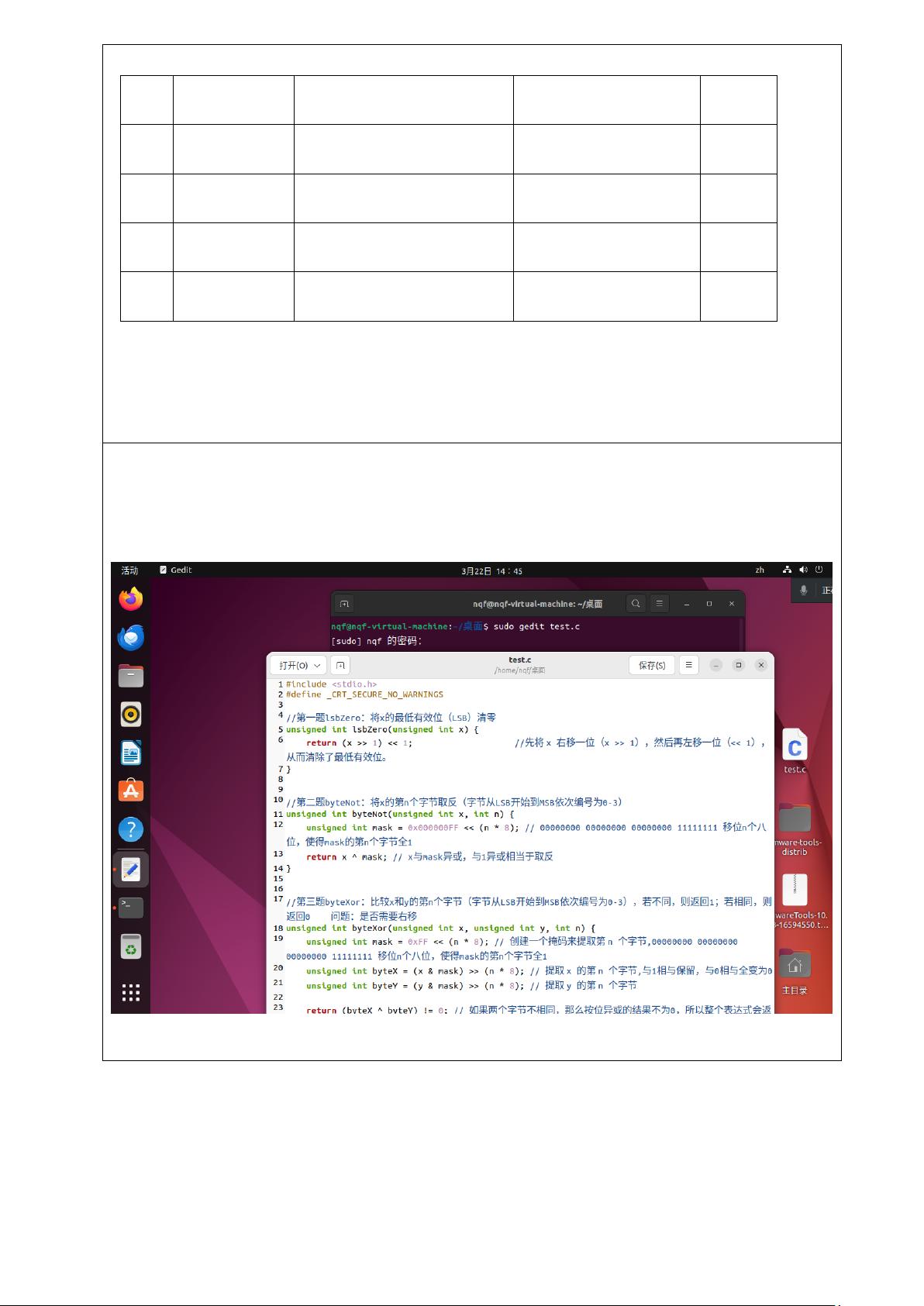Expand the 打开(O) dropdown in Gedit

(298, 665)
